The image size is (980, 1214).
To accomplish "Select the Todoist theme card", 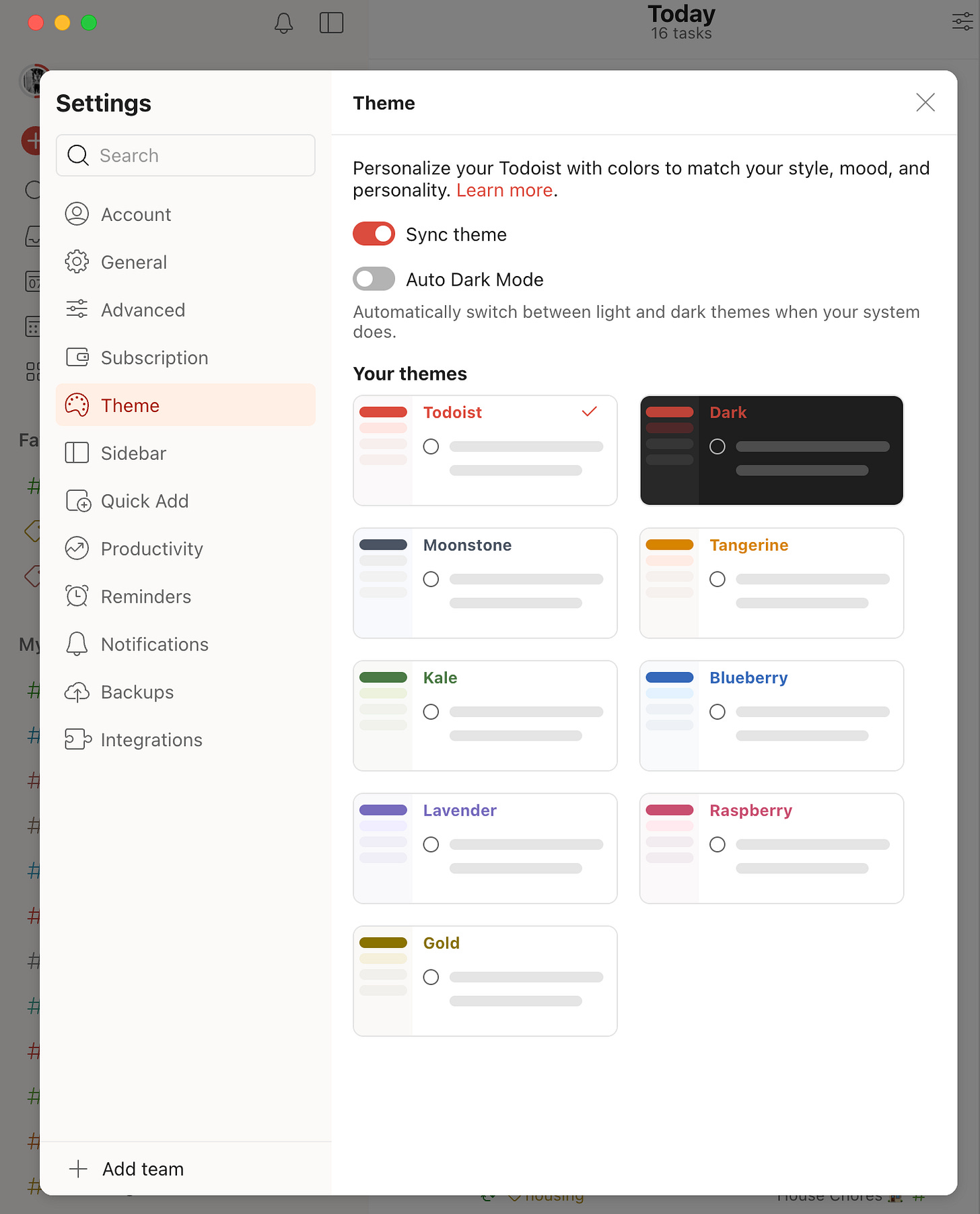I will pyautogui.click(x=485, y=450).
